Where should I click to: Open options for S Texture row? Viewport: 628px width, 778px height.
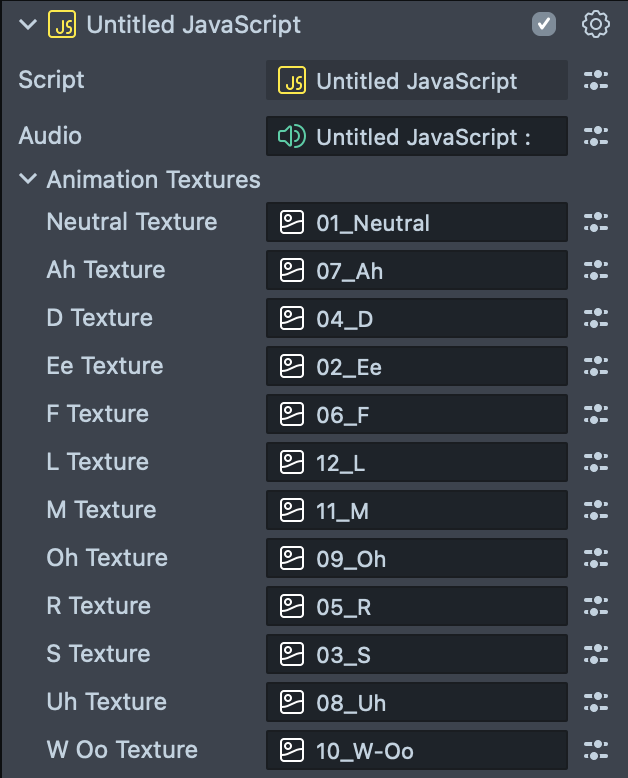coord(596,654)
